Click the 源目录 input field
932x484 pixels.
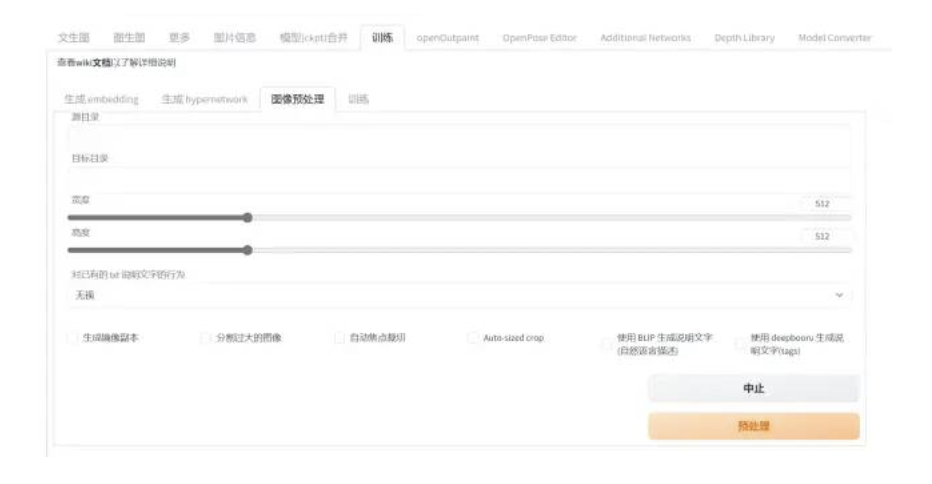point(459,138)
